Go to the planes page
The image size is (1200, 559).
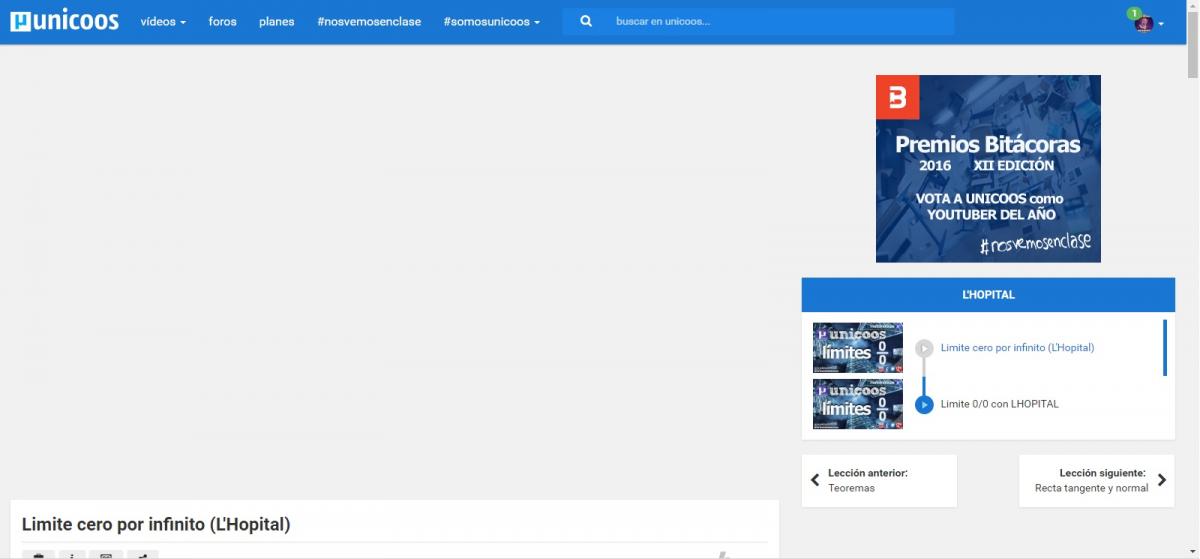(276, 21)
